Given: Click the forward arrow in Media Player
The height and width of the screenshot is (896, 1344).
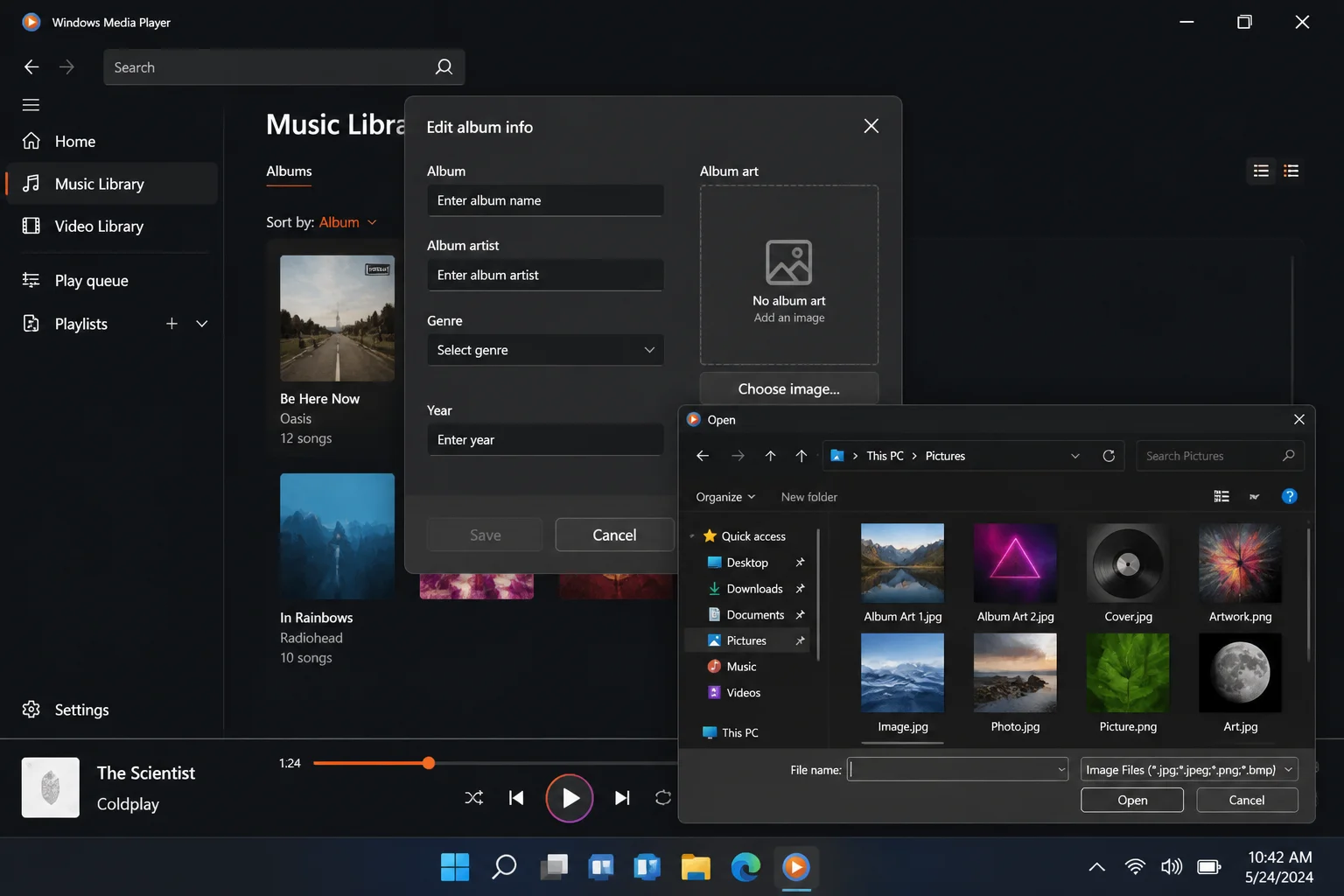Looking at the screenshot, I should click(66, 67).
